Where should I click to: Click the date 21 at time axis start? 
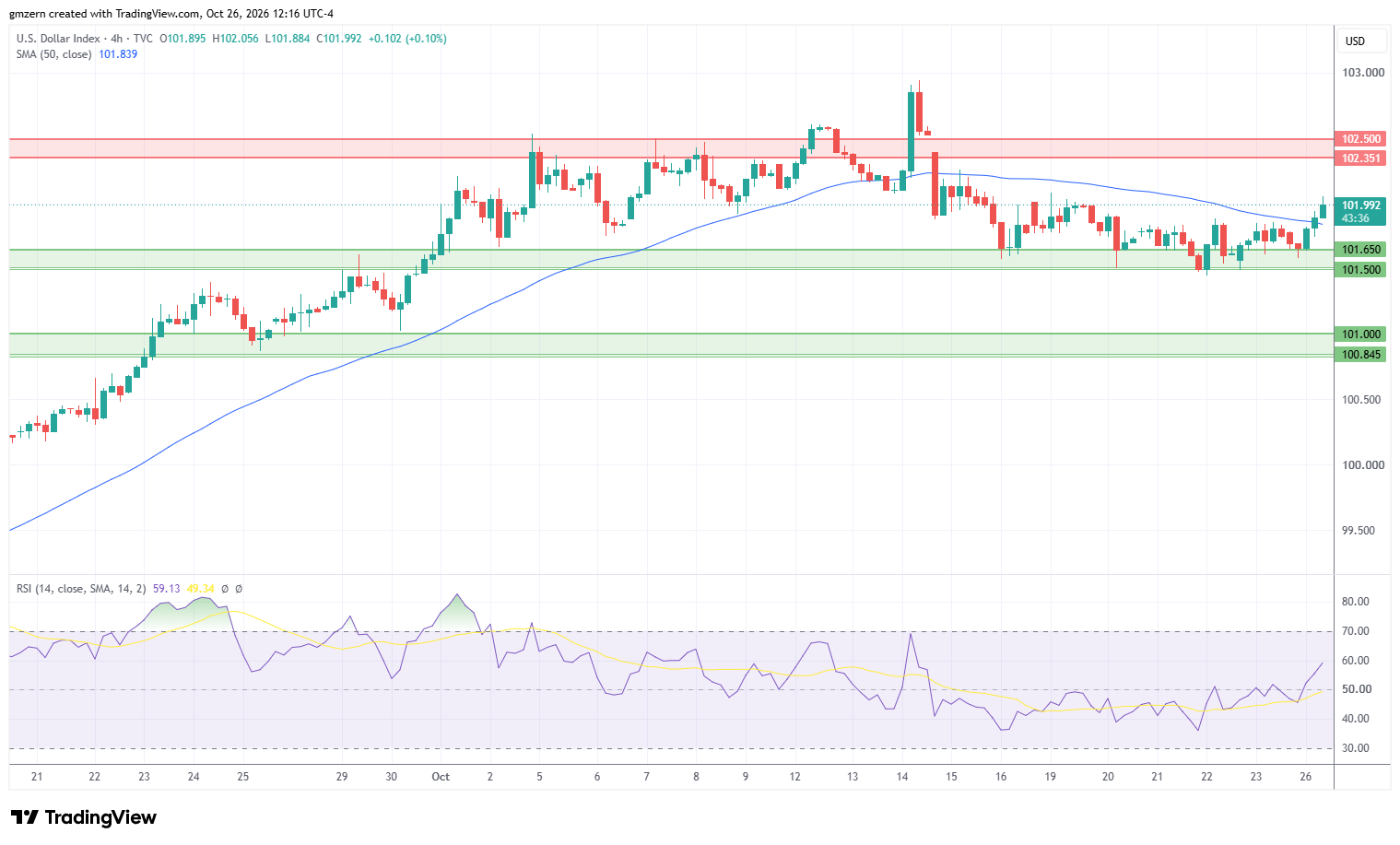(x=37, y=777)
